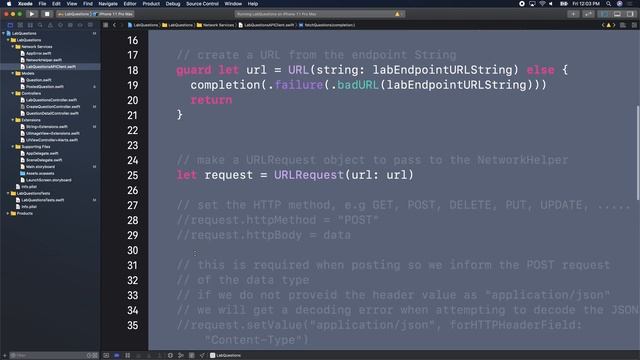Viewport: 640px width, 360px height.
Task: Click fetchQuestions(completion:) in jump bar
Action: (x=327, y=25)
